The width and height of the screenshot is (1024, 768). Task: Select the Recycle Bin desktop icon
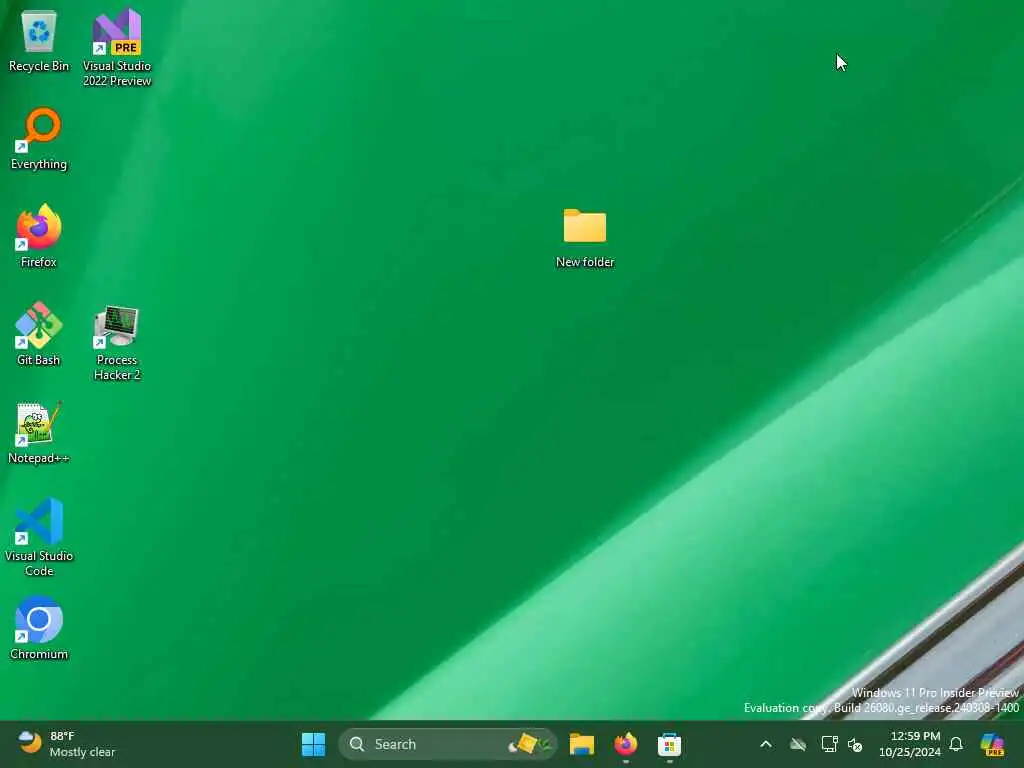pyautogui.click(x=39, y=40)
